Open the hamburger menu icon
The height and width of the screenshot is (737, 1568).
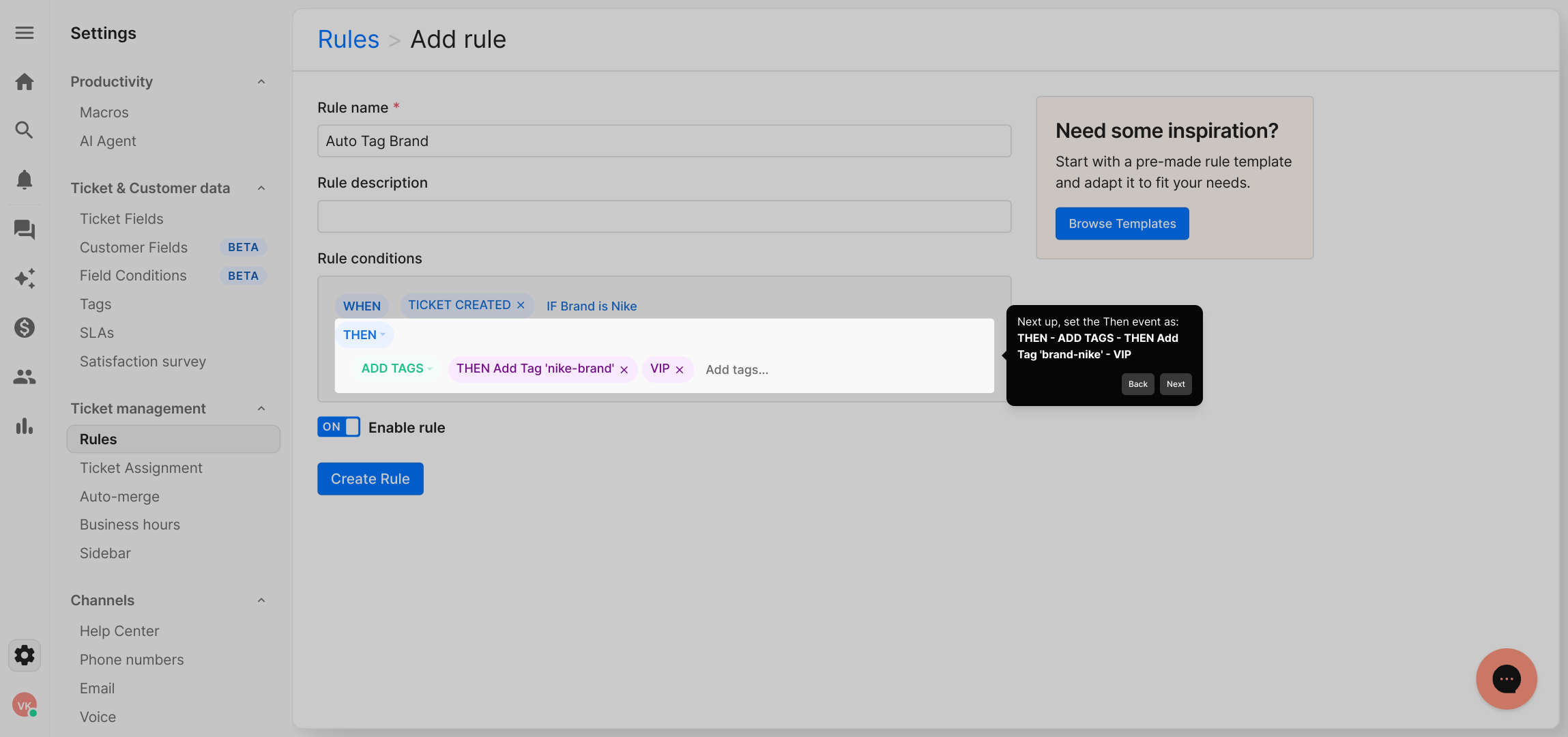pos(25,33)
